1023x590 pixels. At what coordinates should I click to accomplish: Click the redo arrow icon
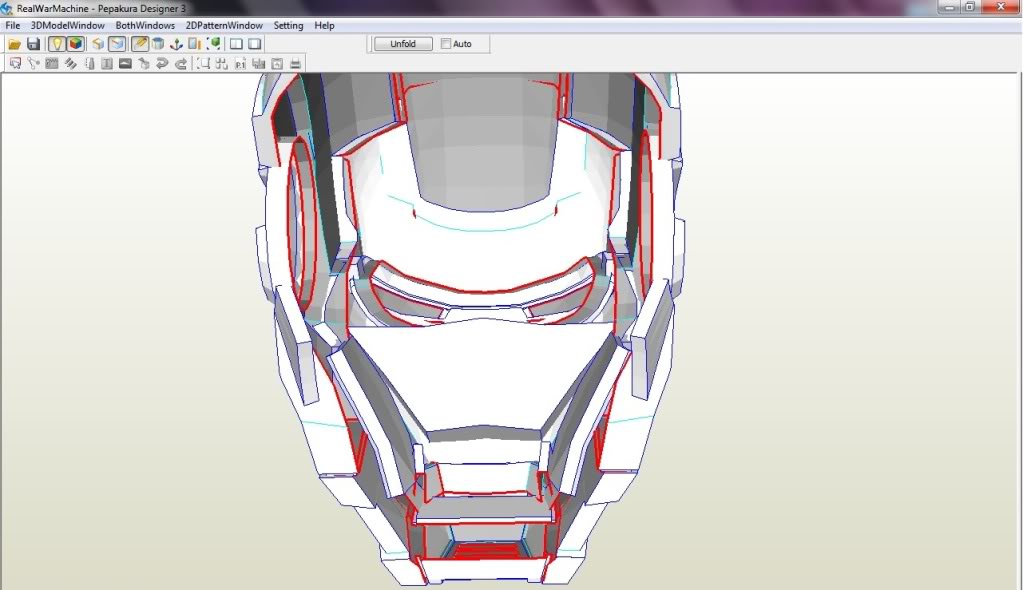(x=181, y=64)
